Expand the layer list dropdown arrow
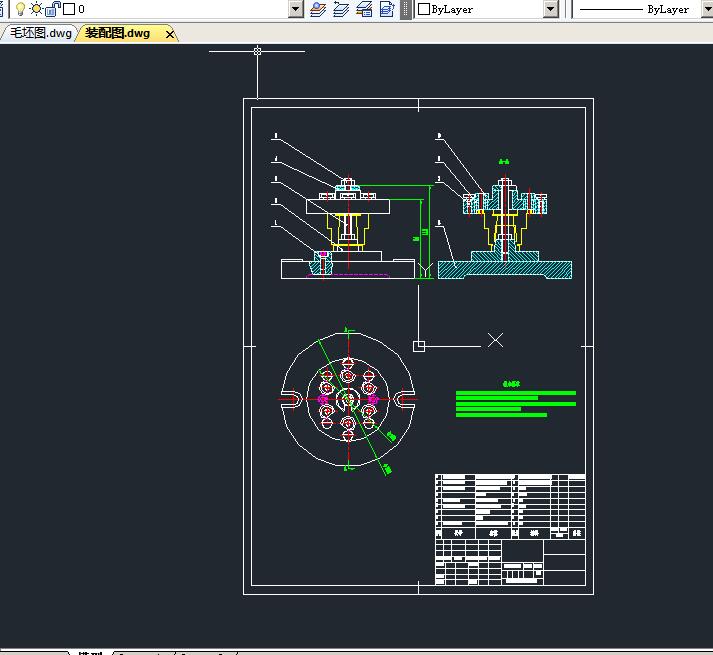The image size is (713, 655). [x=295, y=9]
